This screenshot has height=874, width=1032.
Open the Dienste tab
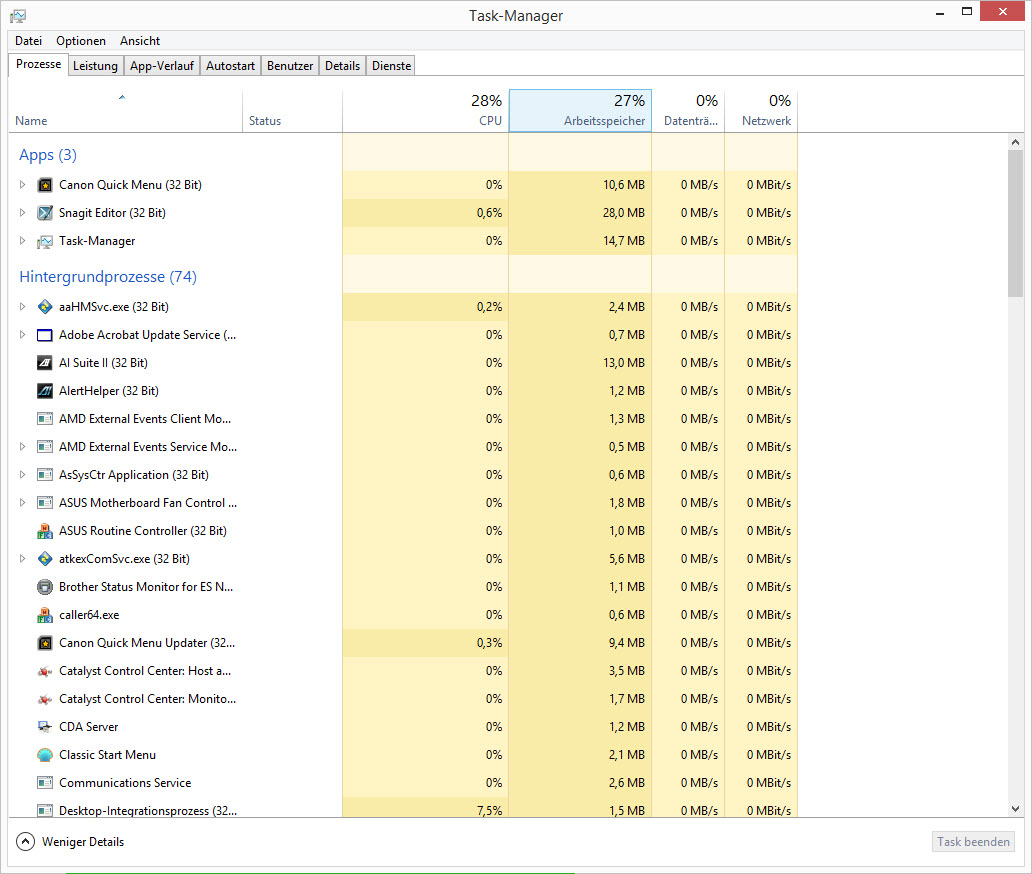[391, 66]
